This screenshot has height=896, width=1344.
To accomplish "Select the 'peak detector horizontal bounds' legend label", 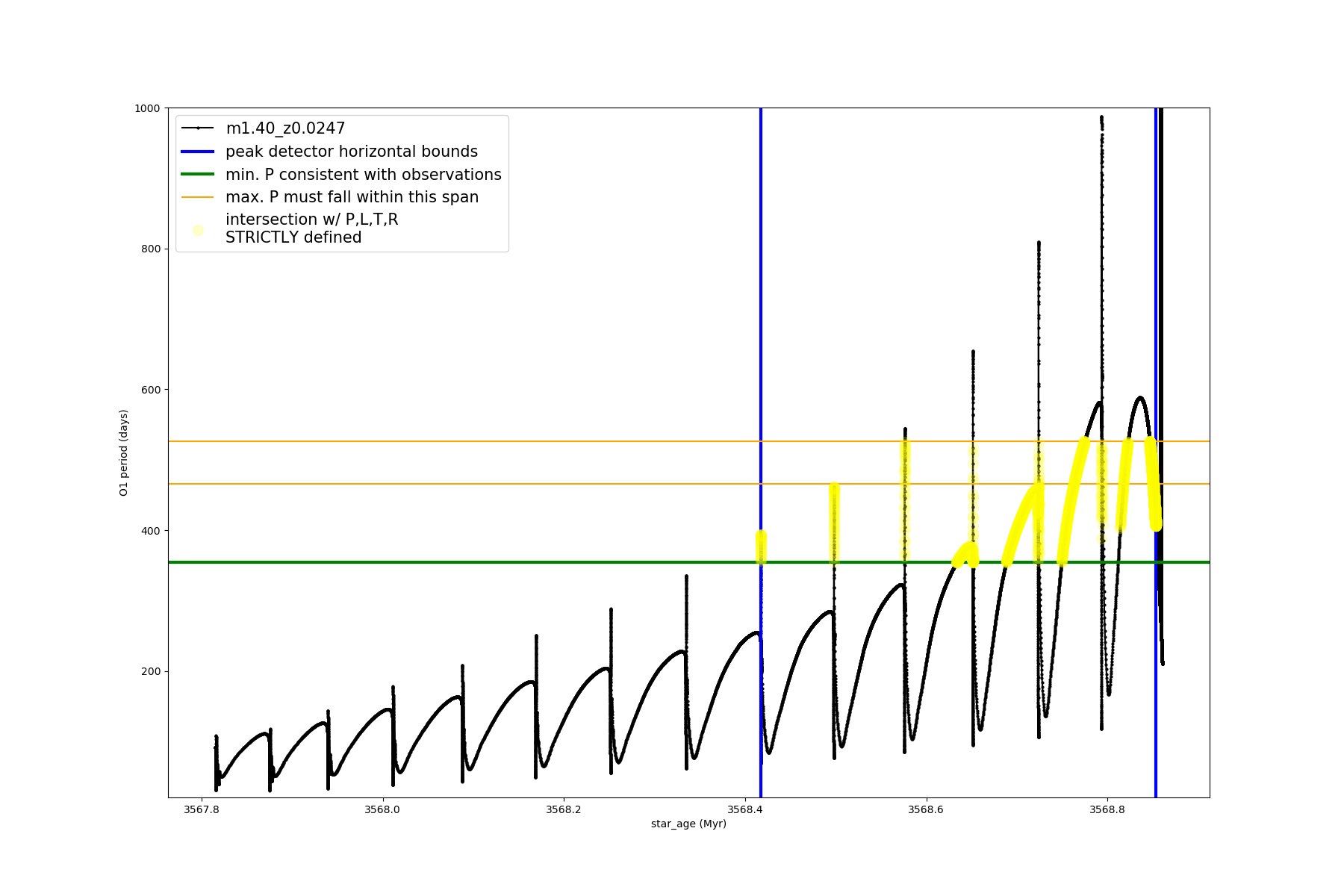I will click(351, 152).
